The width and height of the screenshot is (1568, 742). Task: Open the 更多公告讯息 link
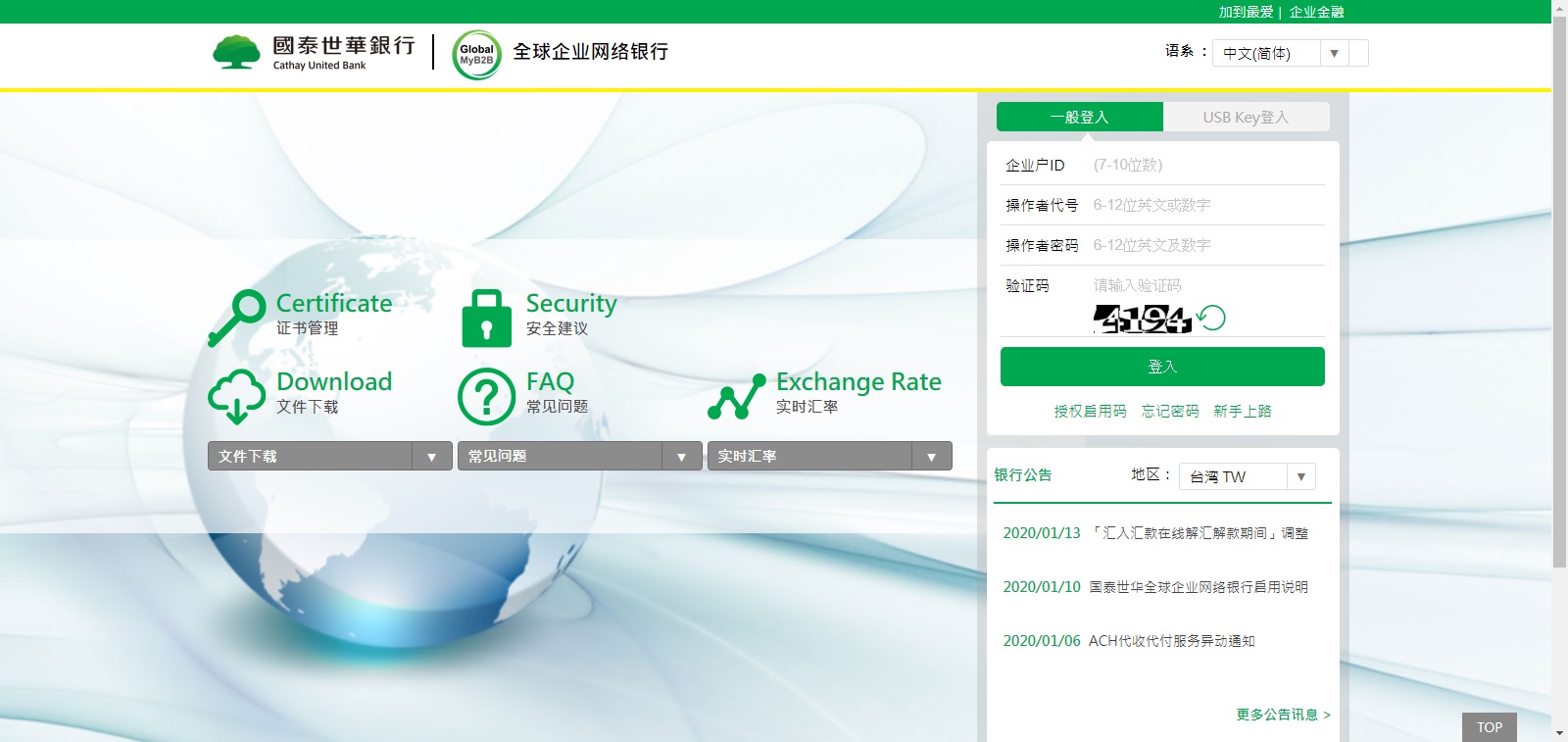pos(1283,715)
